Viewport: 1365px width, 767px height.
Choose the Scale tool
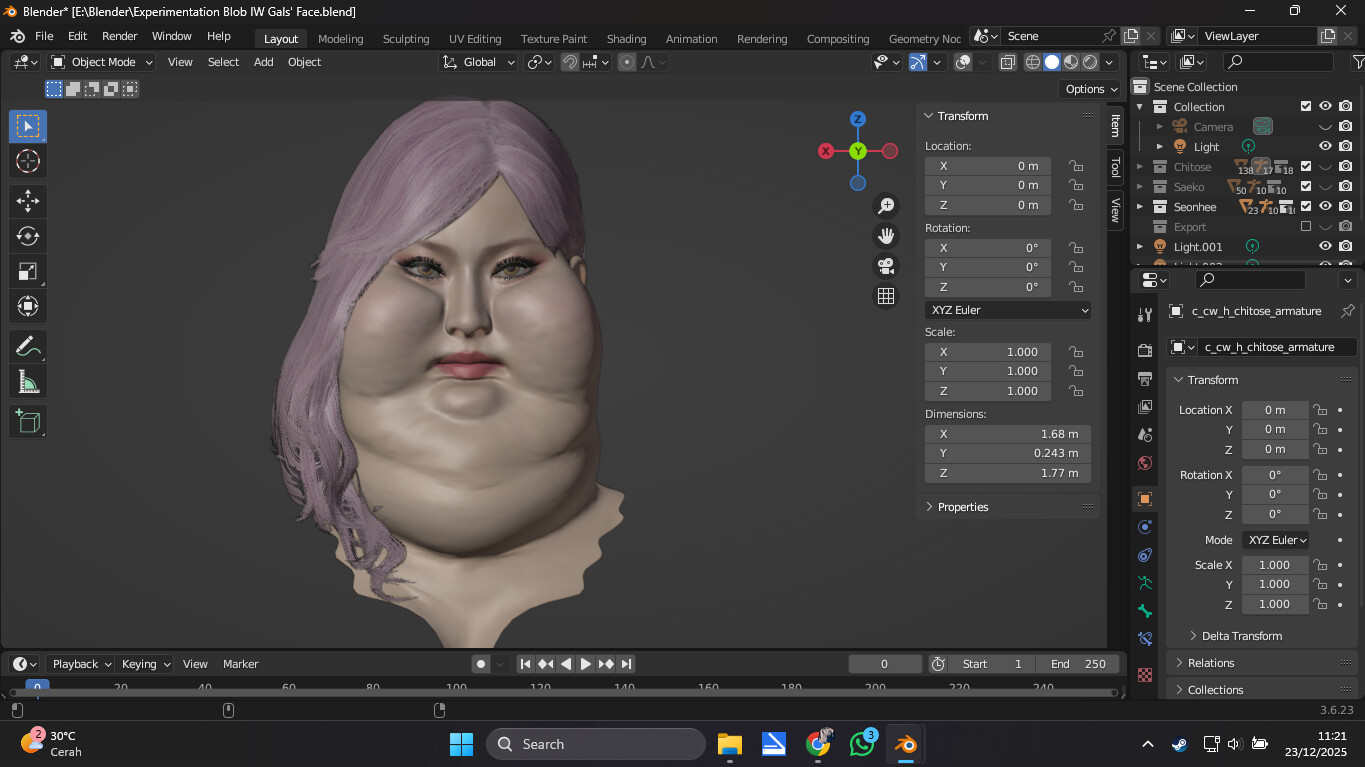click(x=28, y=271)
